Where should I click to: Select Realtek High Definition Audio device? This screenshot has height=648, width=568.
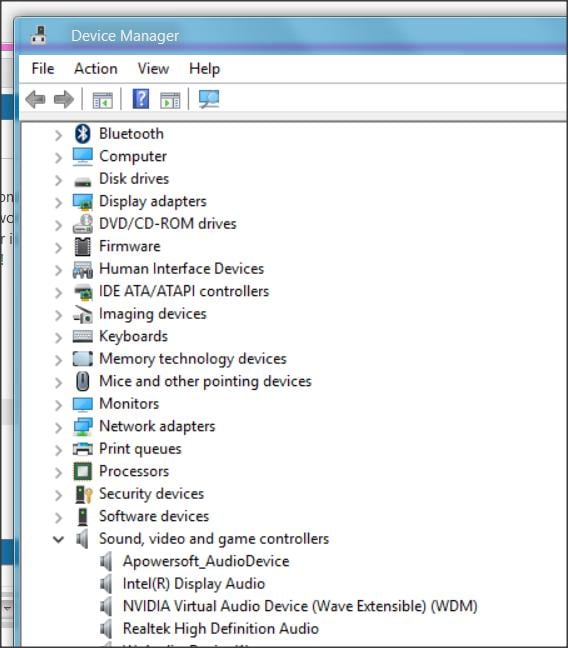coord(221,629)
